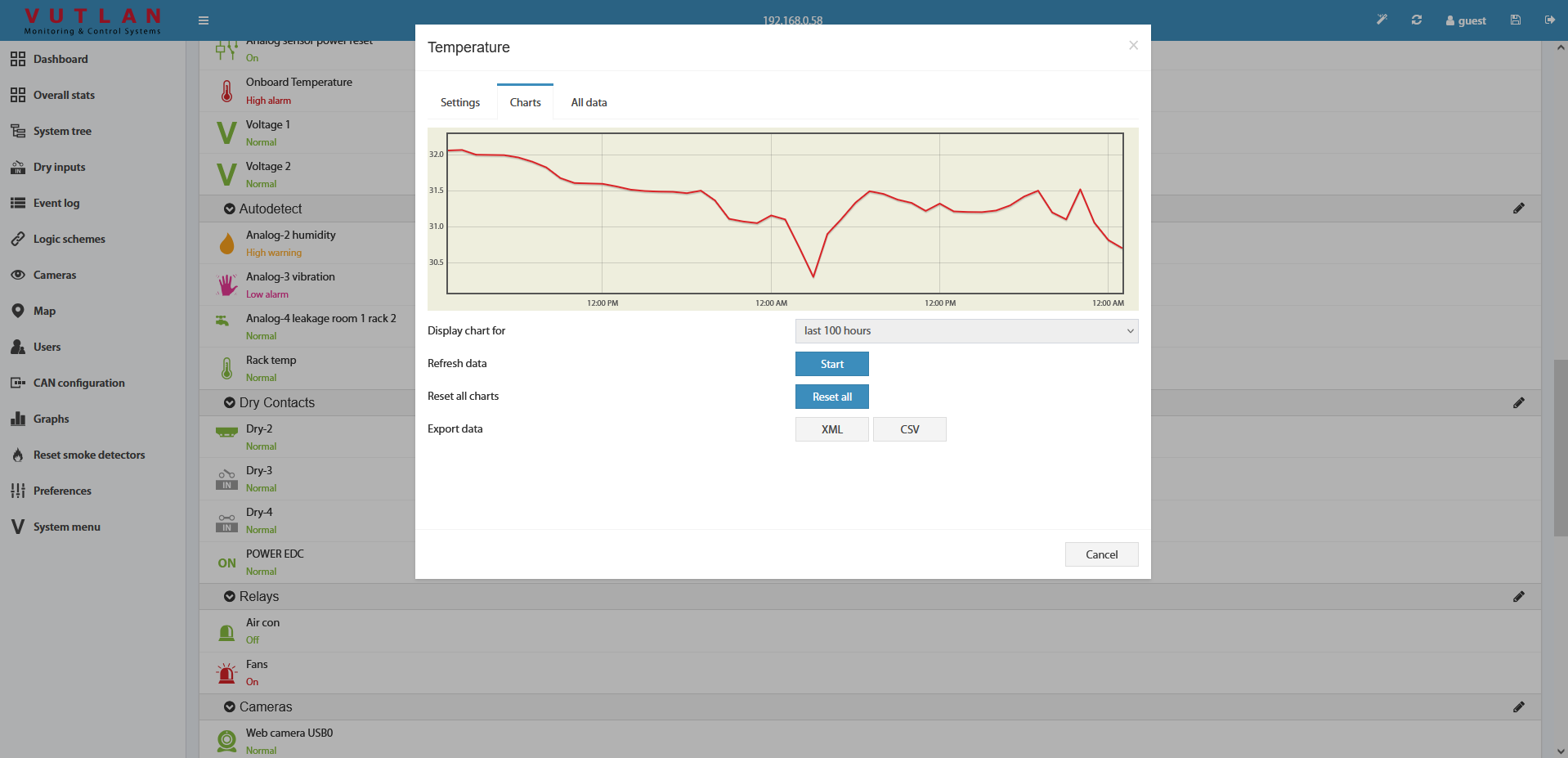Collapse the Relays section
The height and width of the screenshot is (758, 1568).
point(230,597)
